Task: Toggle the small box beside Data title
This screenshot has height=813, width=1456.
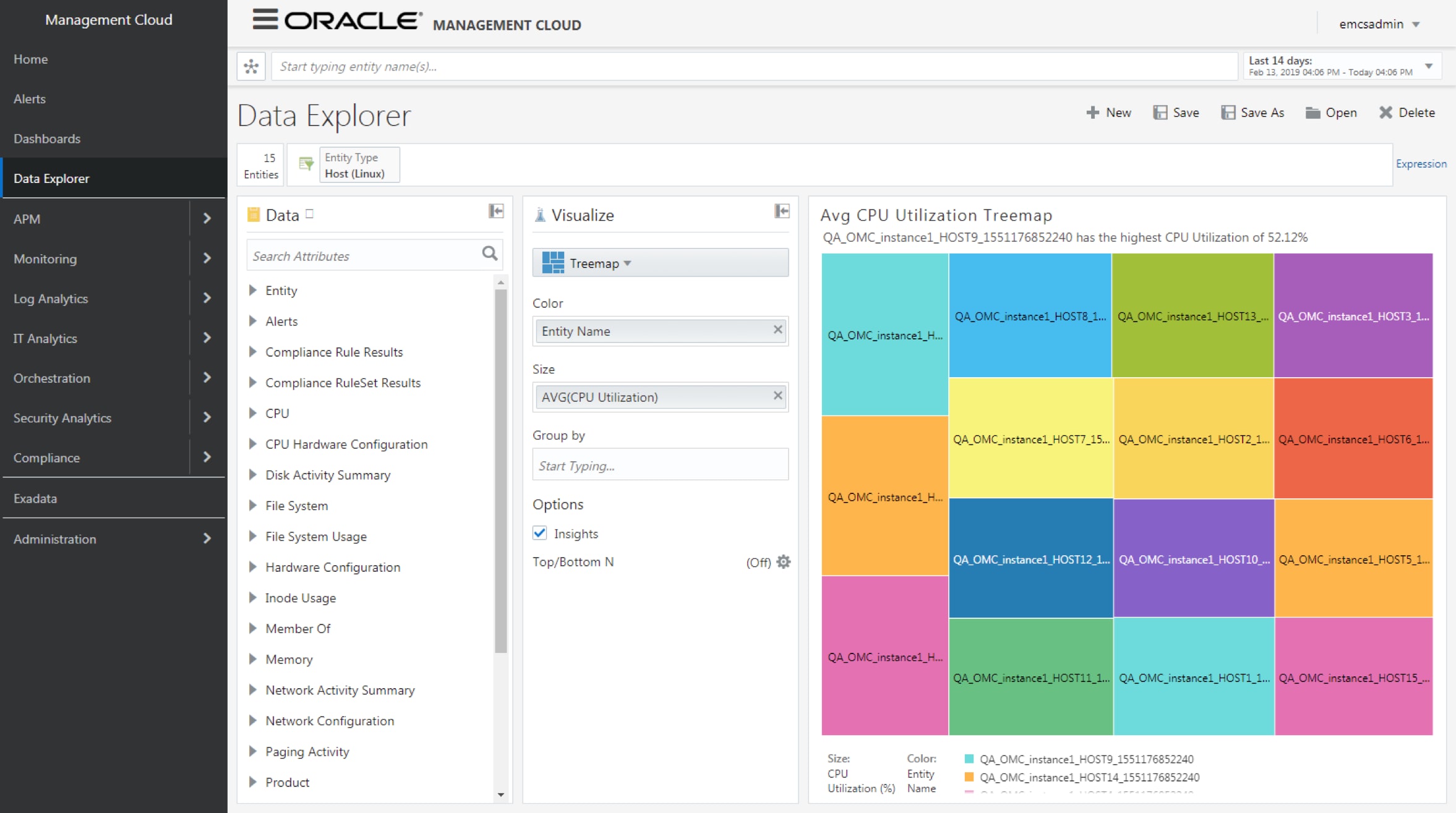Action: click(x=310, y=214)
